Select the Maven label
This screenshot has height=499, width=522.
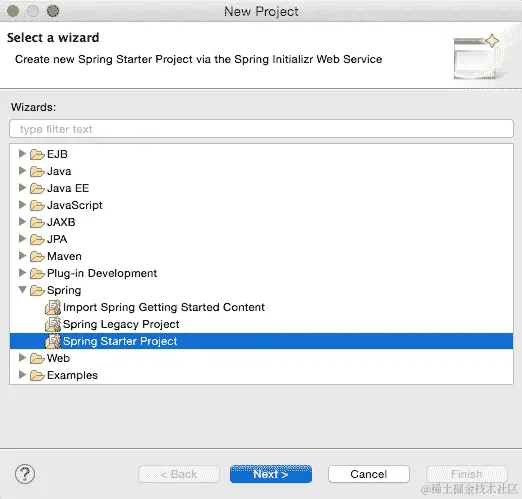point(64,256)
